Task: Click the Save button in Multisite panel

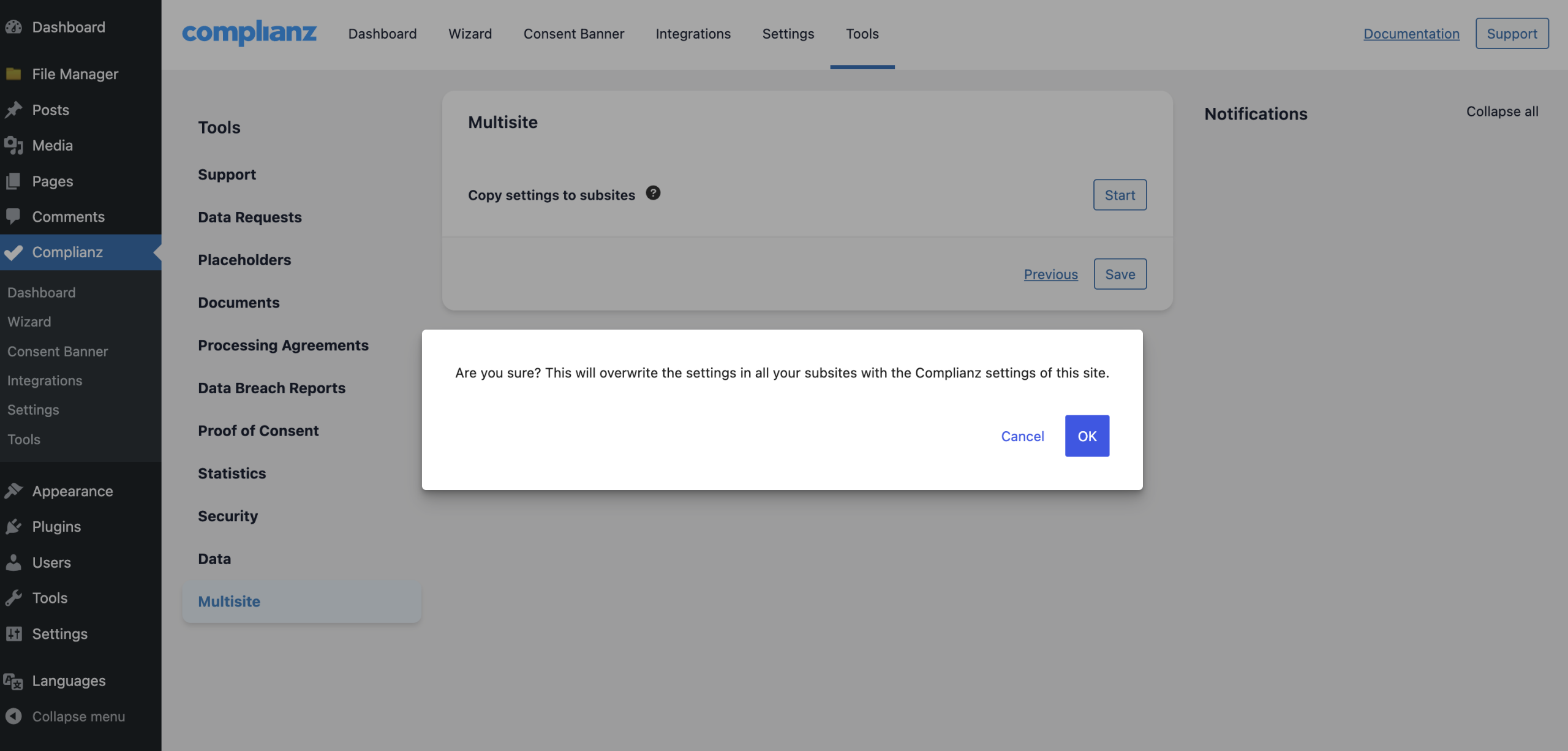Action: (x=1120, y=274)
